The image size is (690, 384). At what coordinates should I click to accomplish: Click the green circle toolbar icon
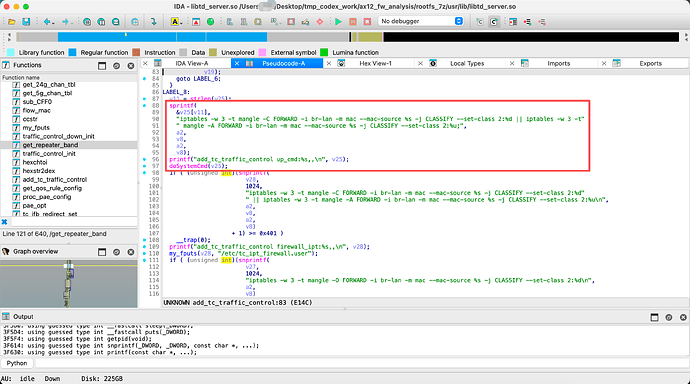click(210, 22)
